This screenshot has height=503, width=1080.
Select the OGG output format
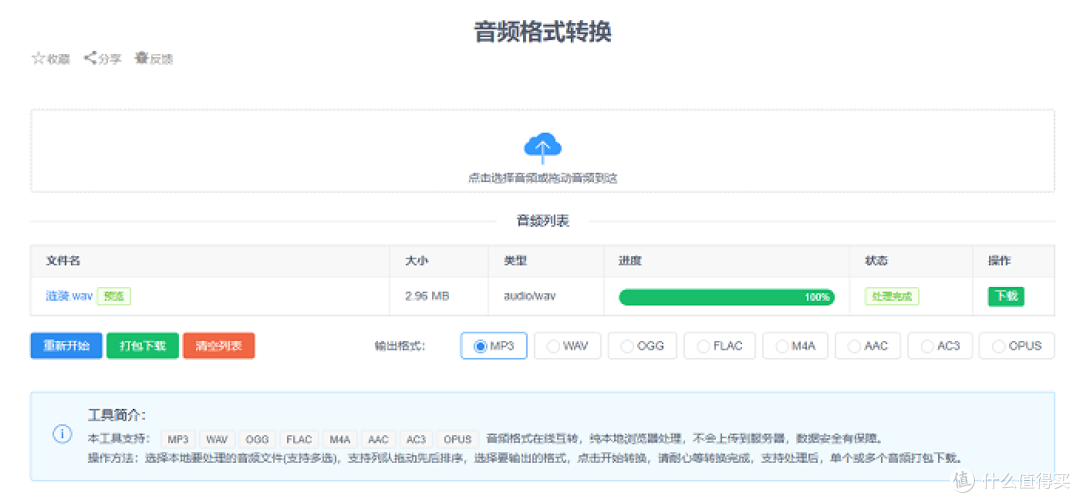642,346
